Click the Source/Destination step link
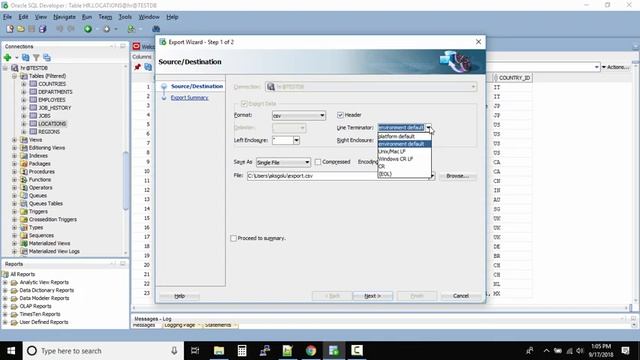 (x=197, y=87)
